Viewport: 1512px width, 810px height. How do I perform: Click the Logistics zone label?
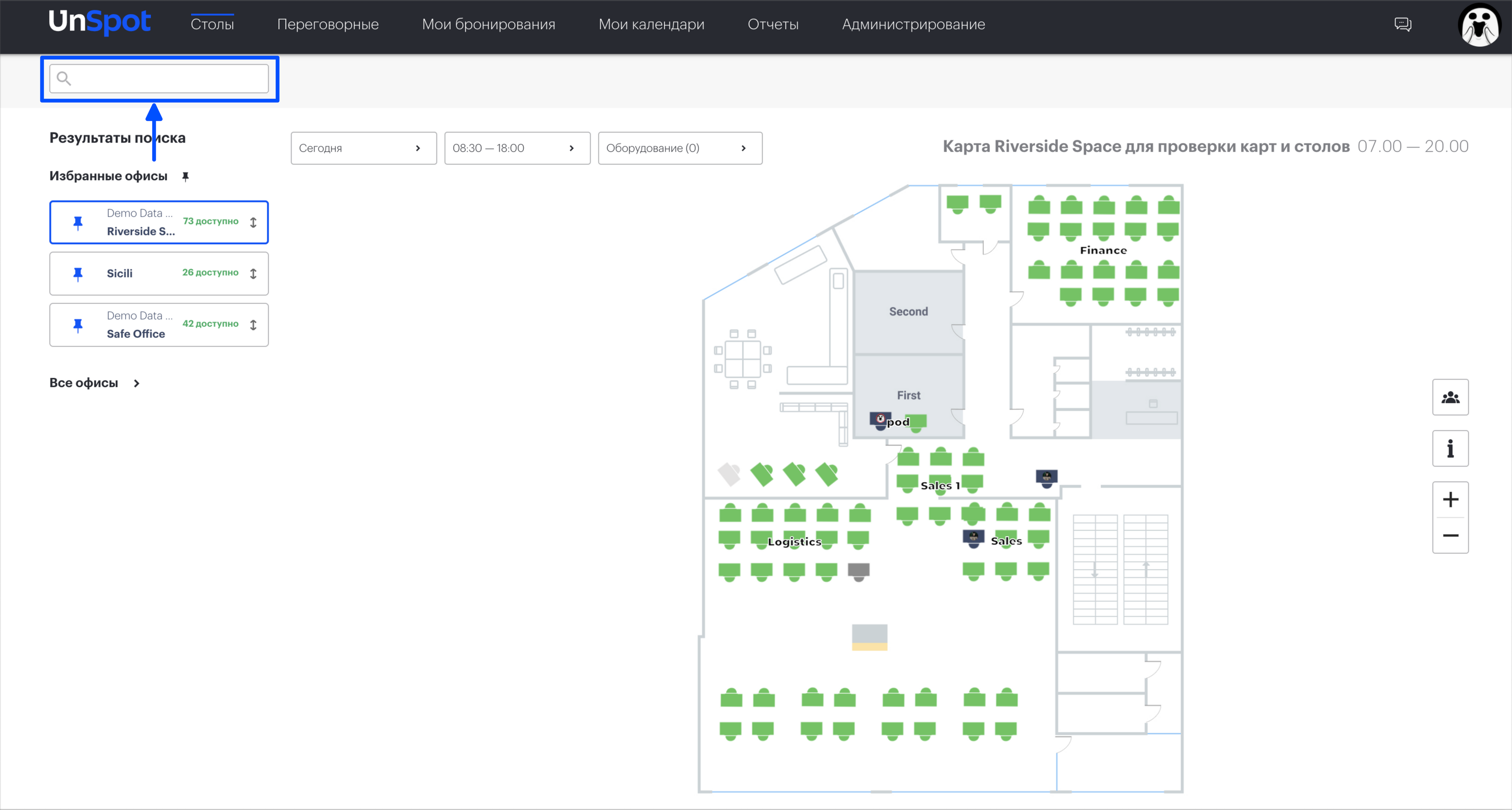(795, 542)
